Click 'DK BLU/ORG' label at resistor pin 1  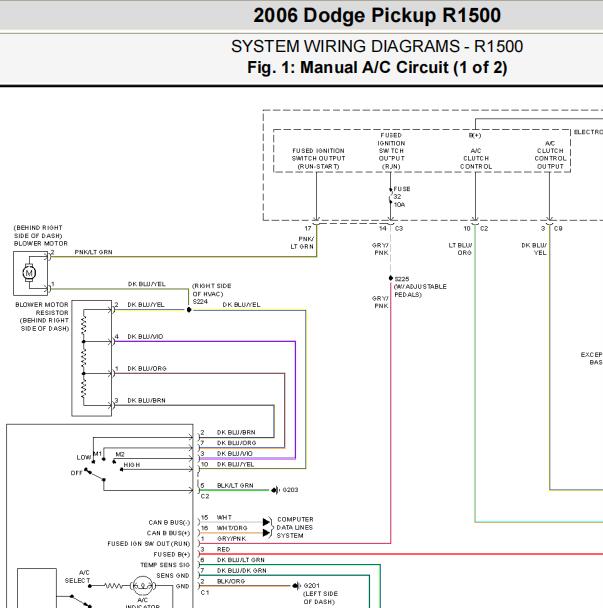click(147, 368)
